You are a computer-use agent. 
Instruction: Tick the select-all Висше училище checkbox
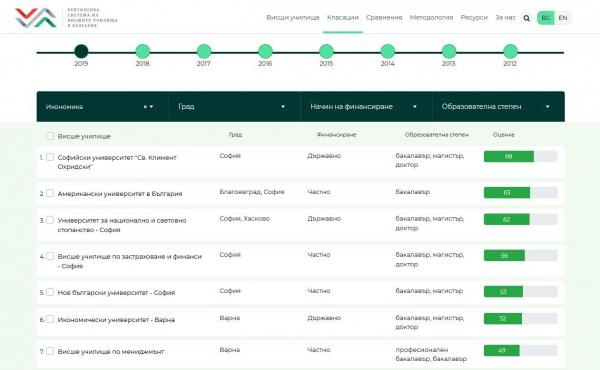(x=50, y=136)
